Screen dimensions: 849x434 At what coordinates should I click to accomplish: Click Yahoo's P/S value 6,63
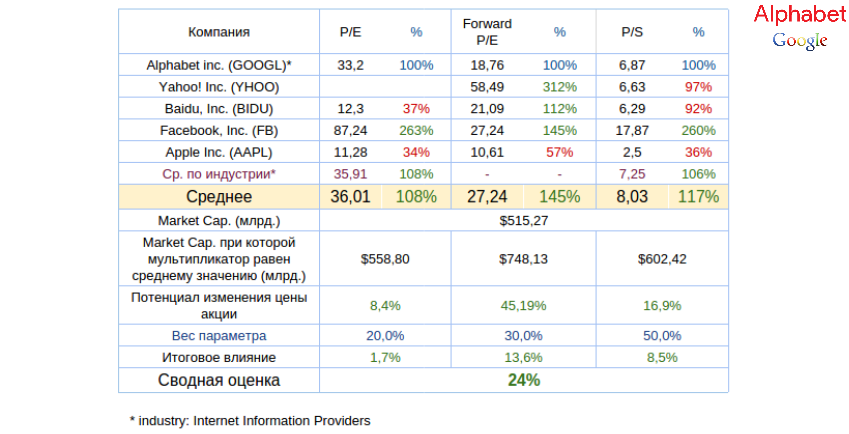[x=632, y=87]
